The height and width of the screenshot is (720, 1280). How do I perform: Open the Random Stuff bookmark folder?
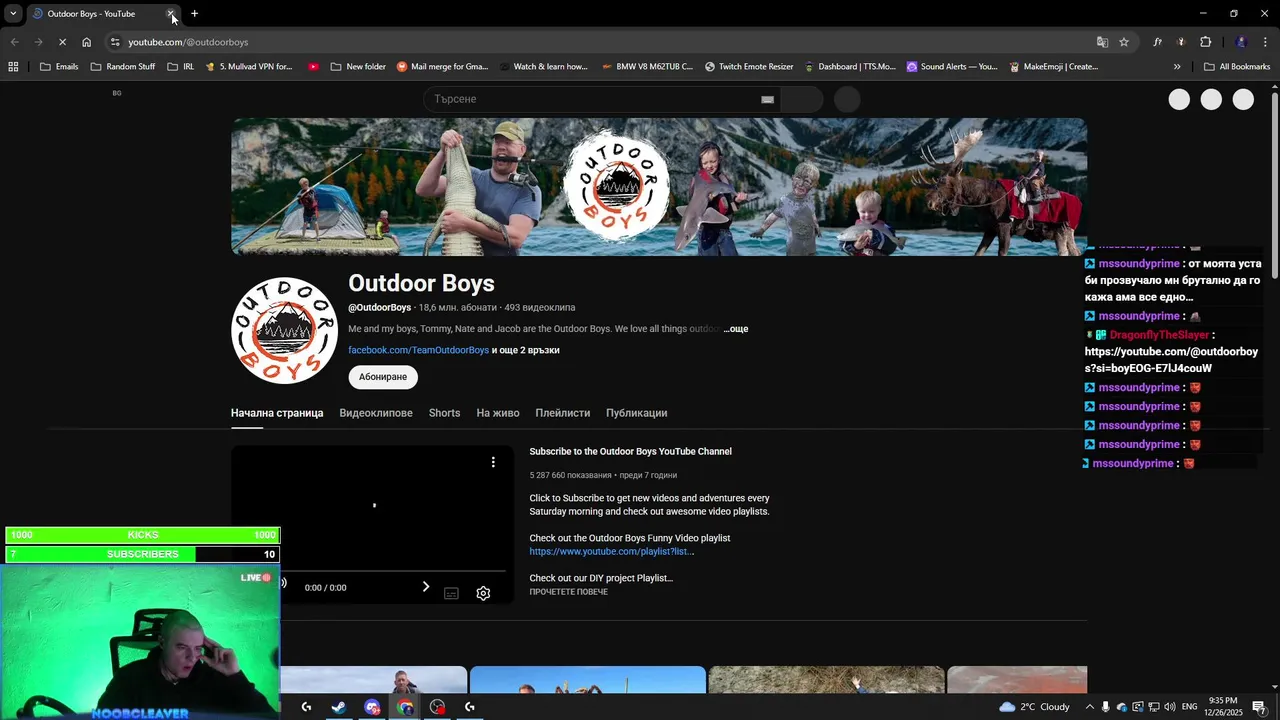click(122, 67)
